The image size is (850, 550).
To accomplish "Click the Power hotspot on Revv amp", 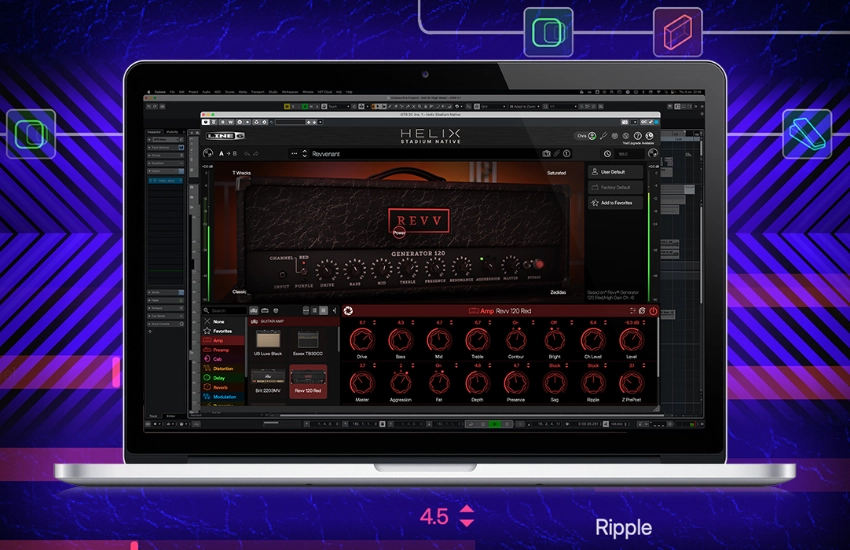I will (x=399, y=233).
